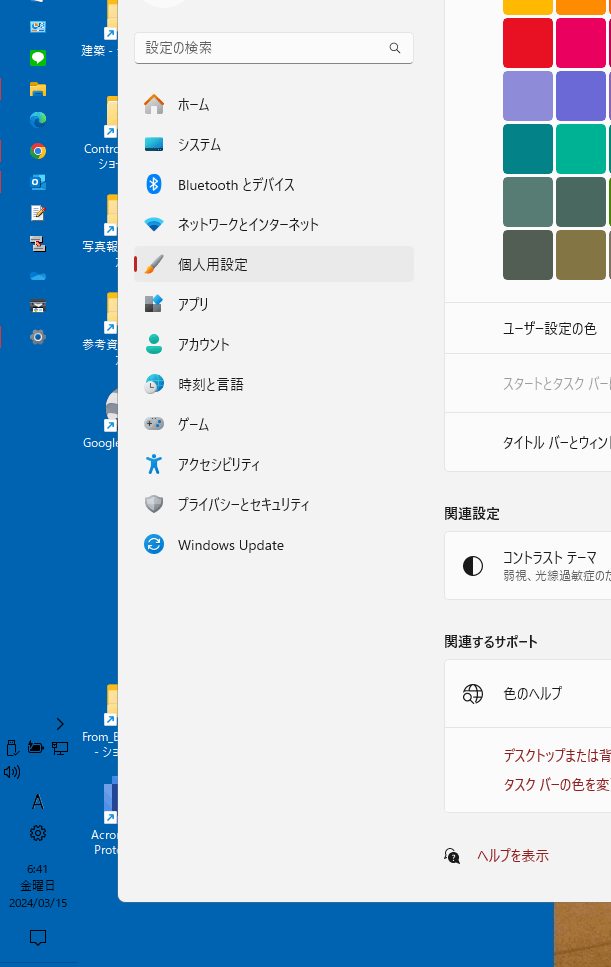Choose the light lavender accent swatch

[x=528, y=96]
